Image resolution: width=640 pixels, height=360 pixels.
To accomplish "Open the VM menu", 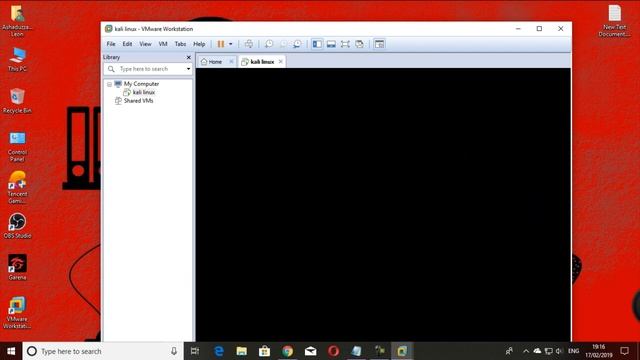I will click(163, 44).
